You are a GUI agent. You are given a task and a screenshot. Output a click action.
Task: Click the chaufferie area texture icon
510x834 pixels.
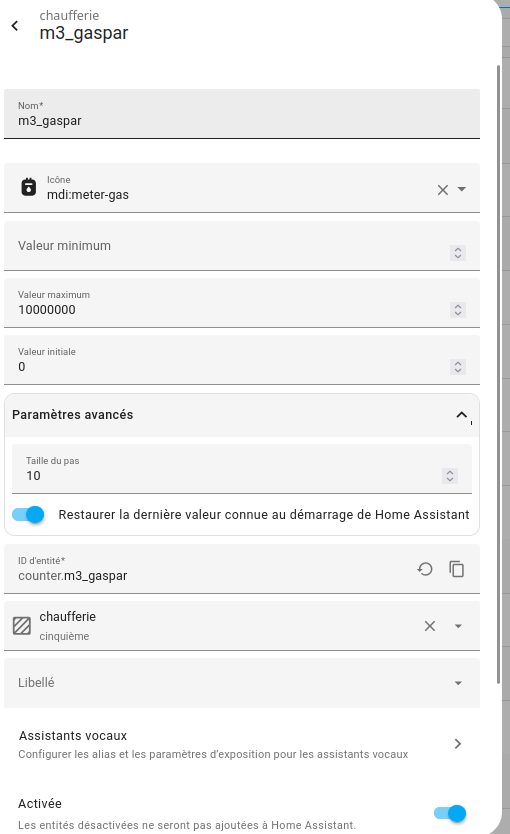(22, 626)
